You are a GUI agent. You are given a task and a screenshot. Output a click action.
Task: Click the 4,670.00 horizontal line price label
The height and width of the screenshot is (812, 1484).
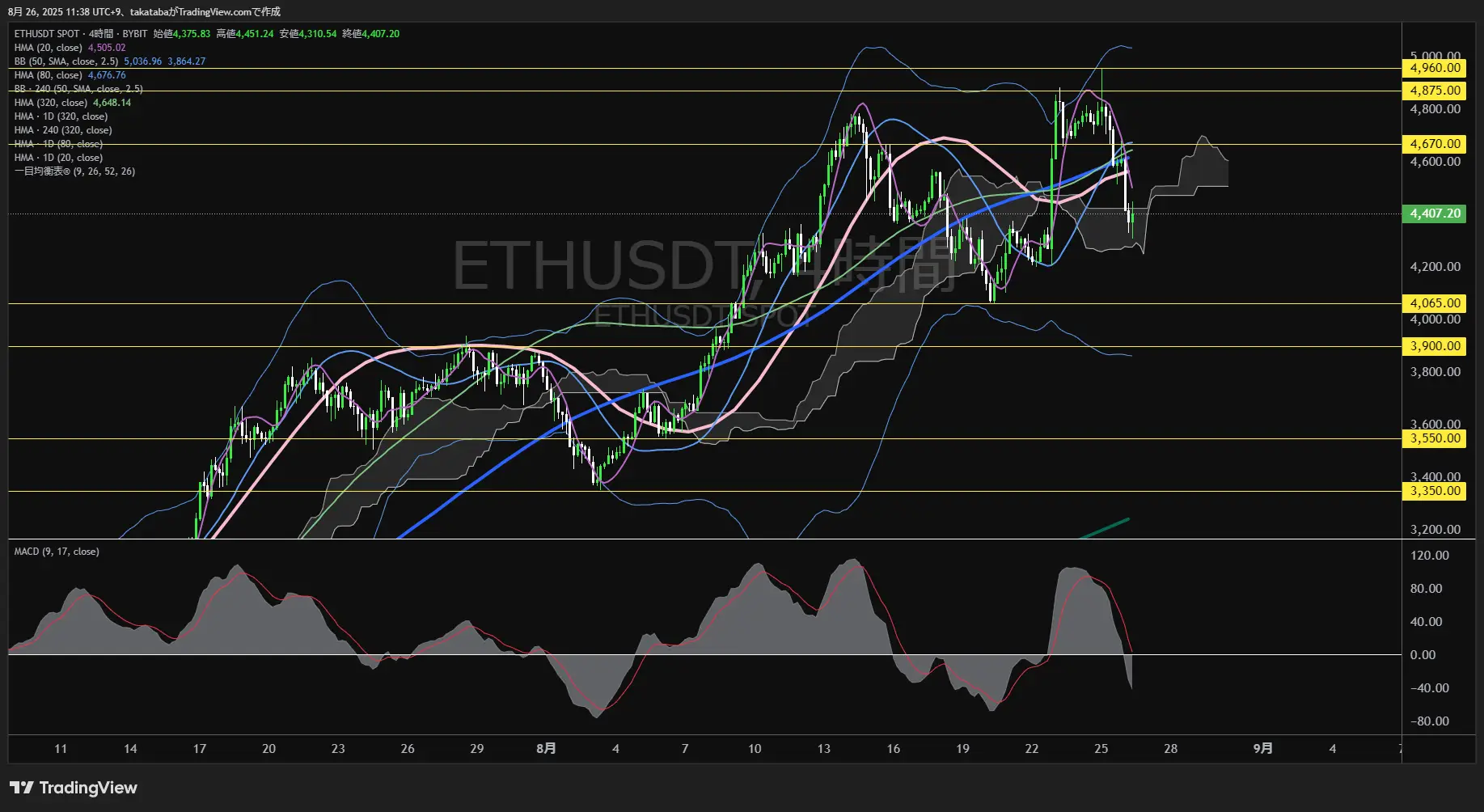point(1434,144)
